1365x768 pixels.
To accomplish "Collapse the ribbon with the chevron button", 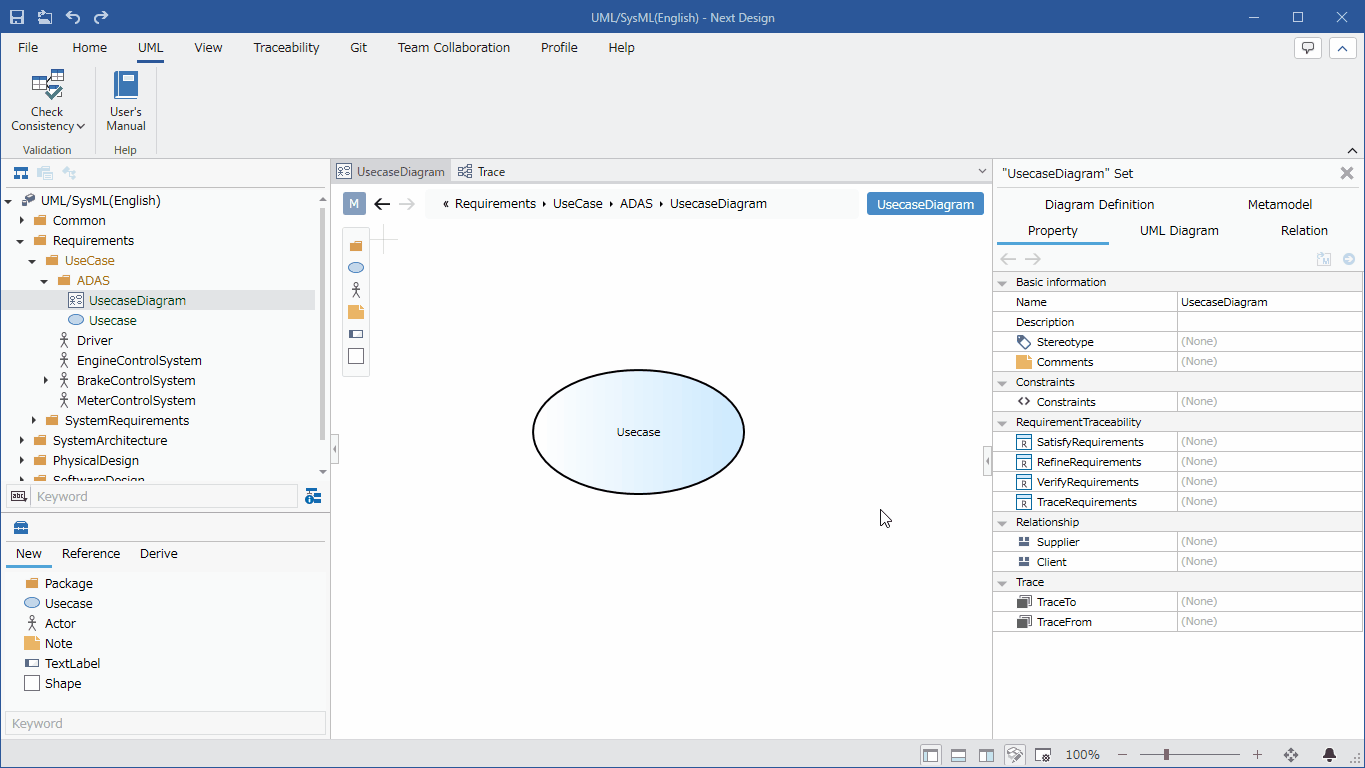I will (1343, 48).
